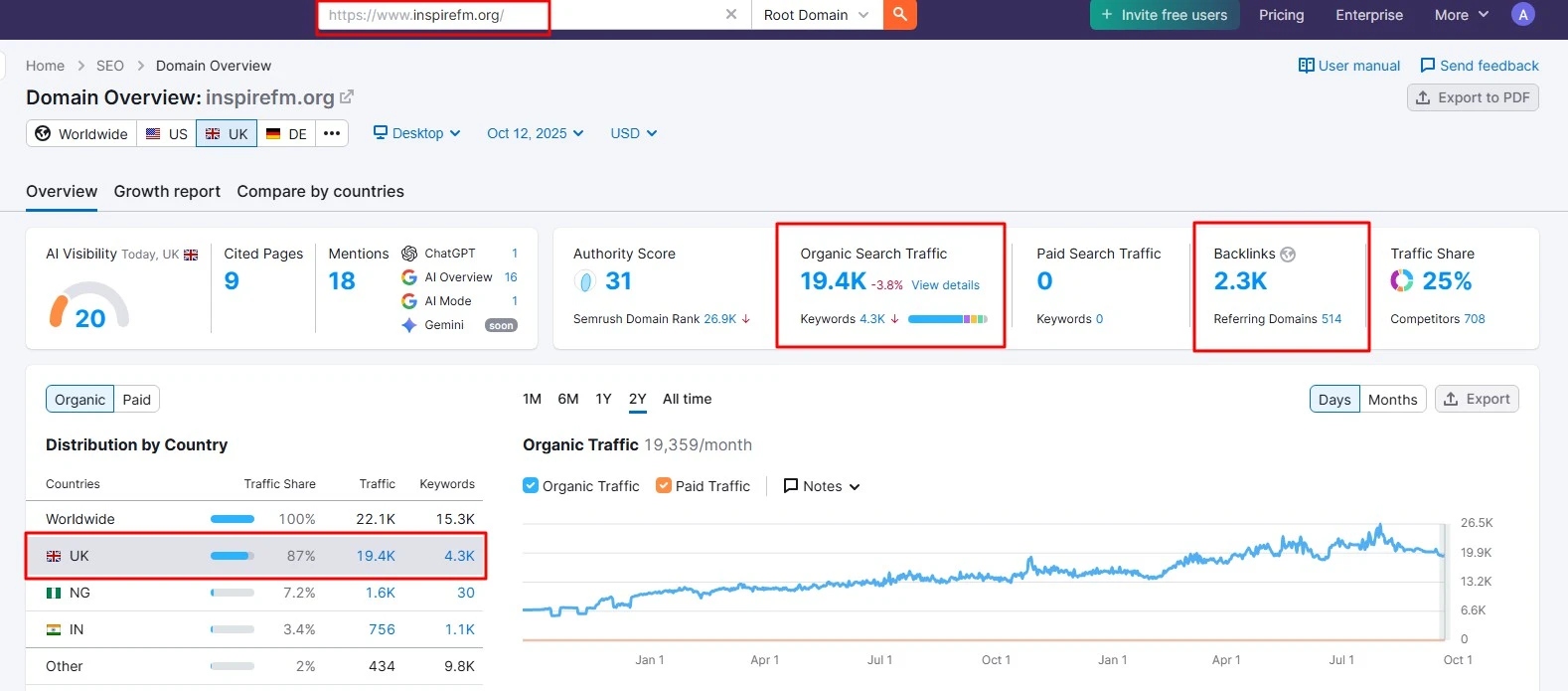This screenshot has height=691, width=1568.
Task: Go to SEO breadcrumb
Action: [x=110, y=66]
